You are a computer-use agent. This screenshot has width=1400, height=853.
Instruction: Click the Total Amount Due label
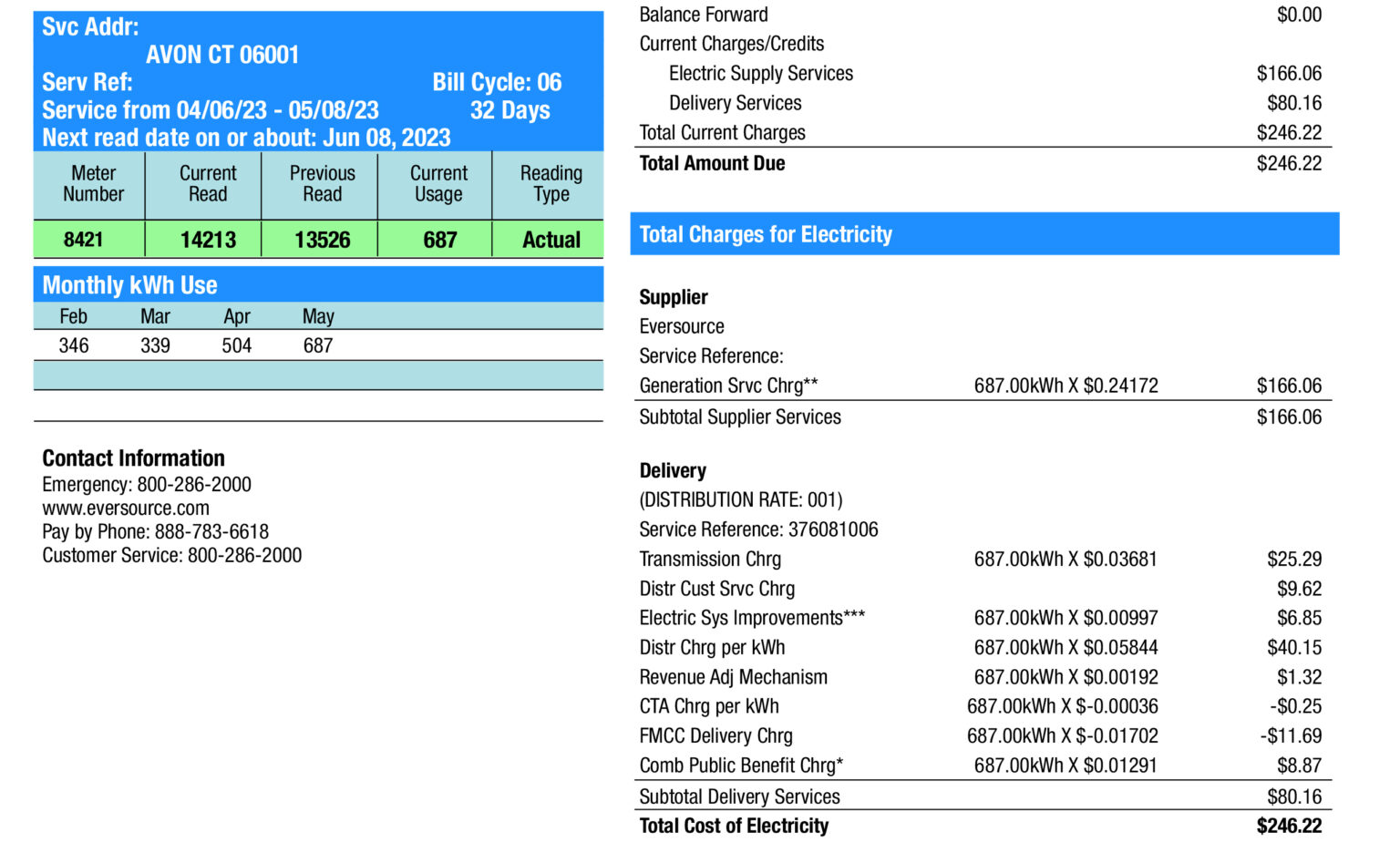[x=712, y=164]
